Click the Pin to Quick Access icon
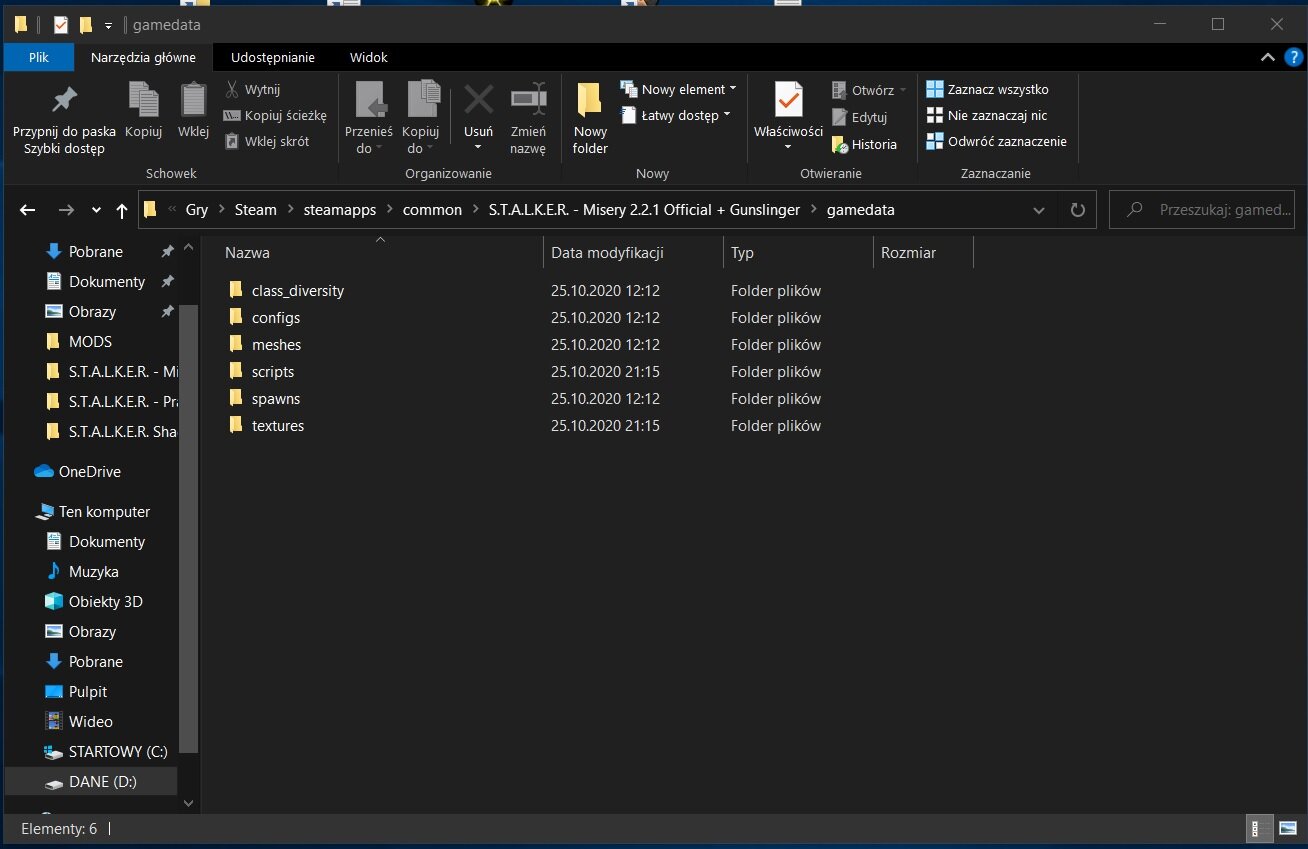This screenshot has height=849, width=1308. click(64, 101)
